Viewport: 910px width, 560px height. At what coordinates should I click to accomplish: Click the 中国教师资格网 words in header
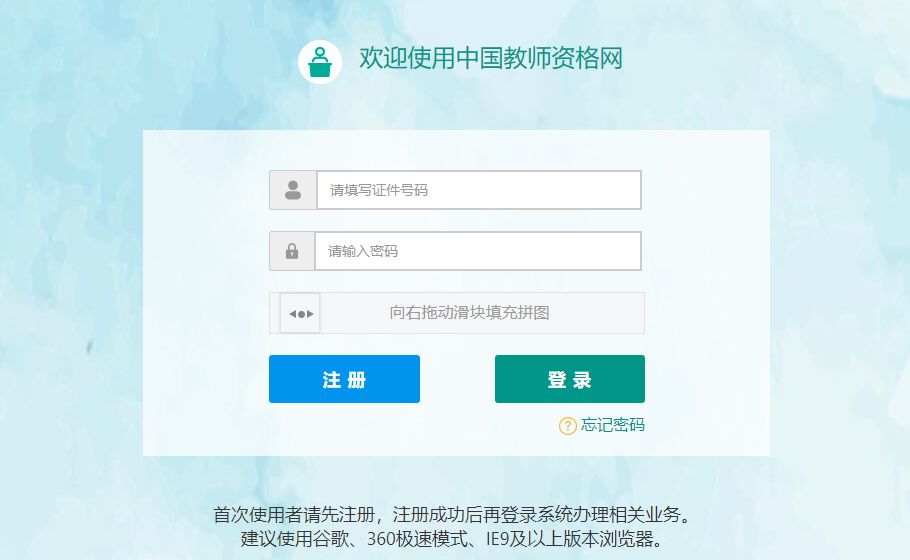pos(539,59)
